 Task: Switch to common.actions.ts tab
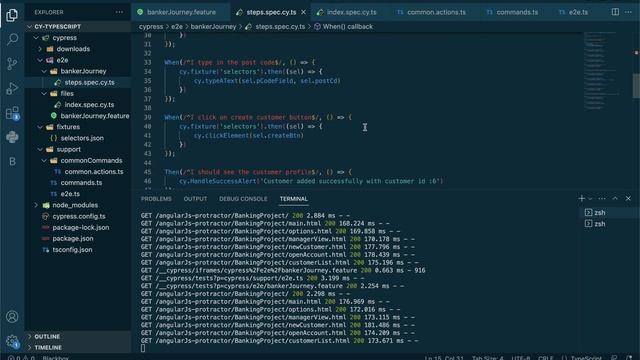436,12
